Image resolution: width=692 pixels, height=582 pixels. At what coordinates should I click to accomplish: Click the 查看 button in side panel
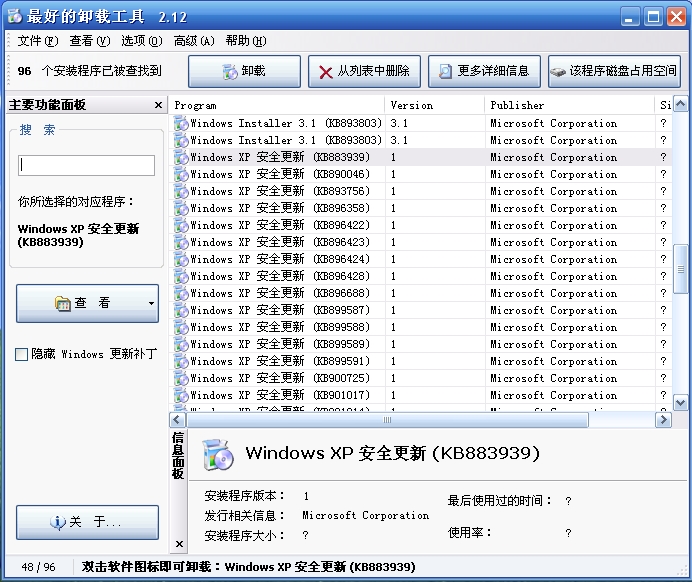pyautogui.click(x=87, y=303)
